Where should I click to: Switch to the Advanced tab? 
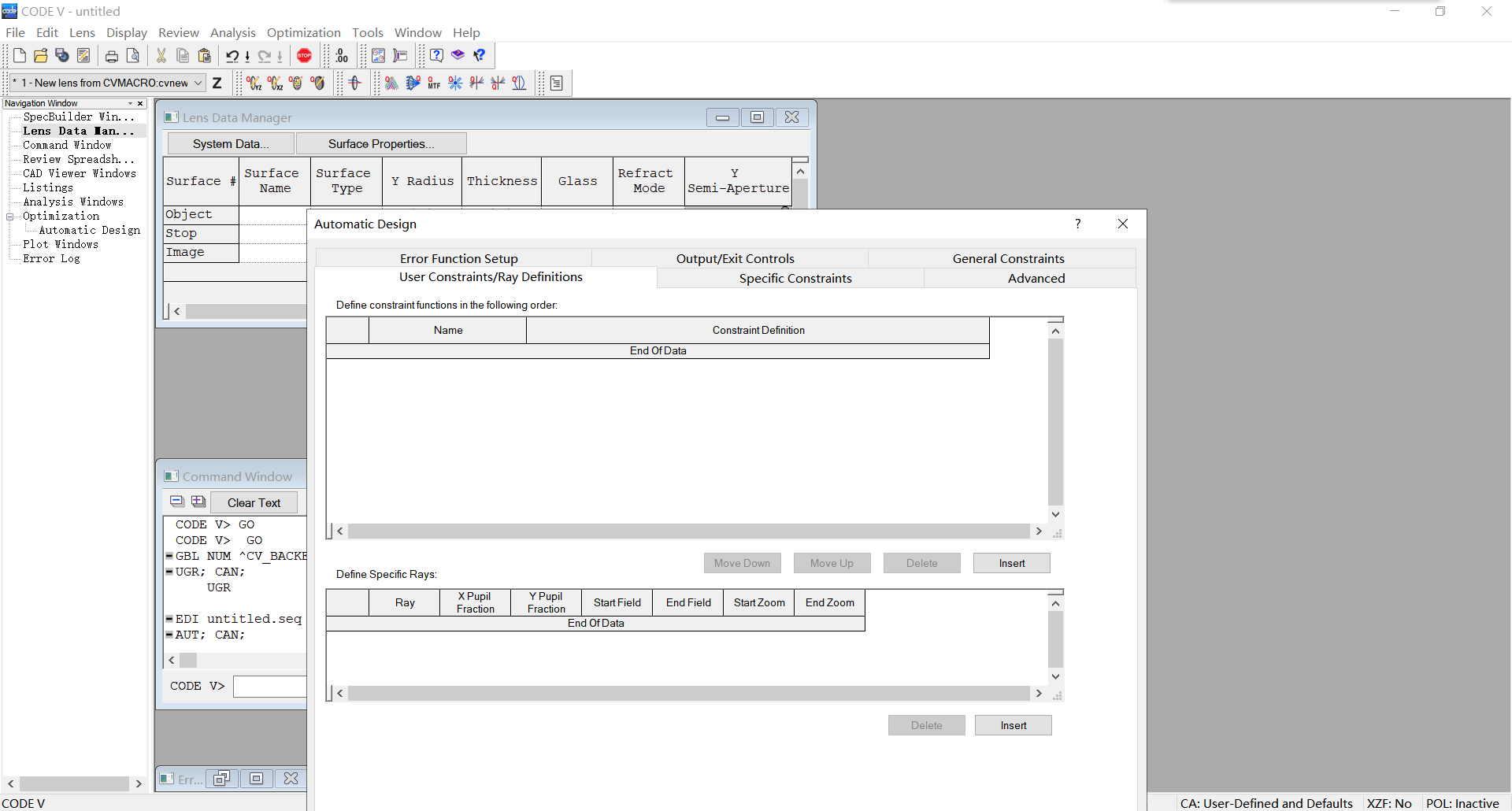click(x=1036, y=278)
